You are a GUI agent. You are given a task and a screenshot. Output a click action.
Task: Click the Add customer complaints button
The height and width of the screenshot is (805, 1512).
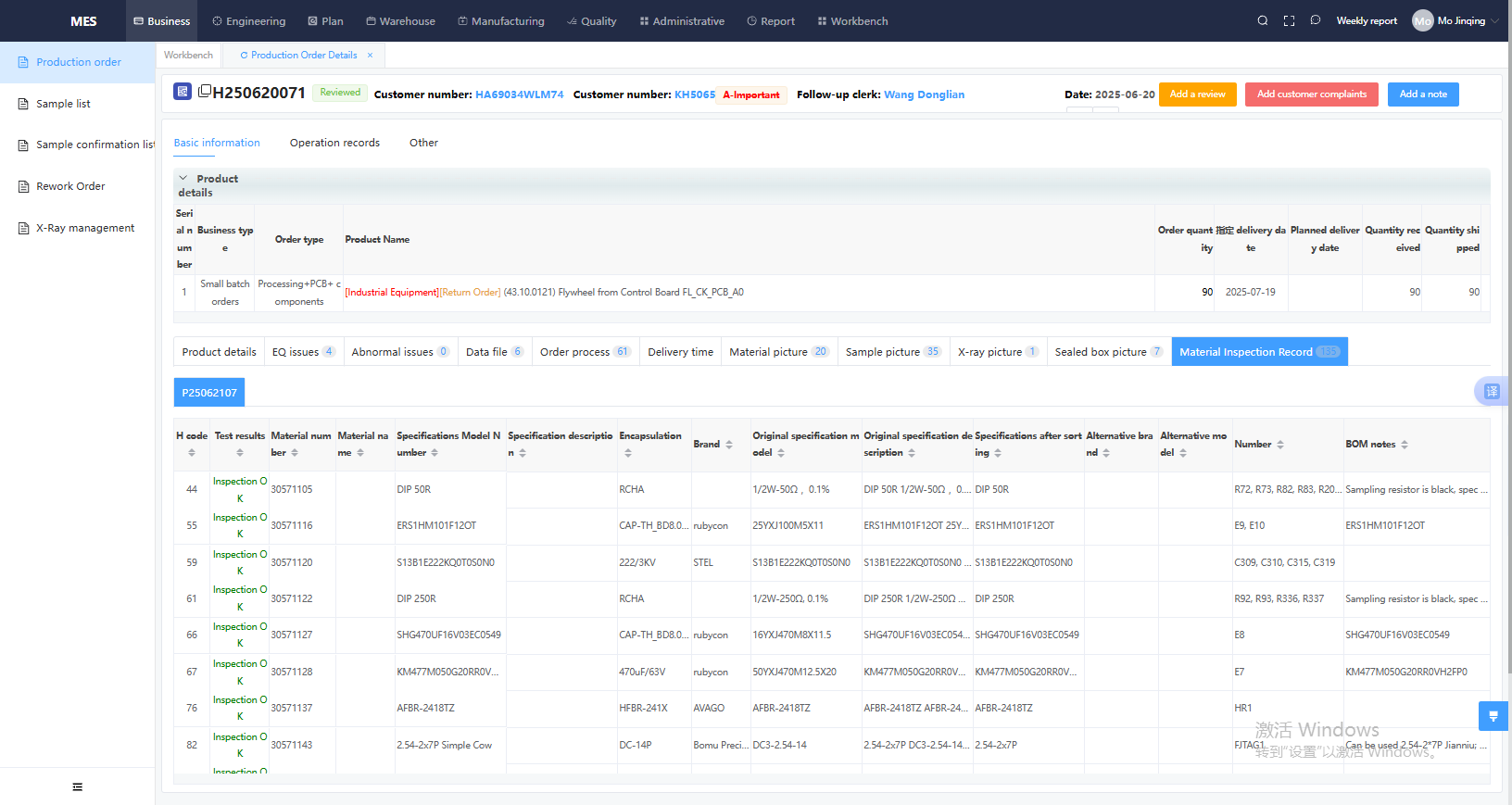1311,94
